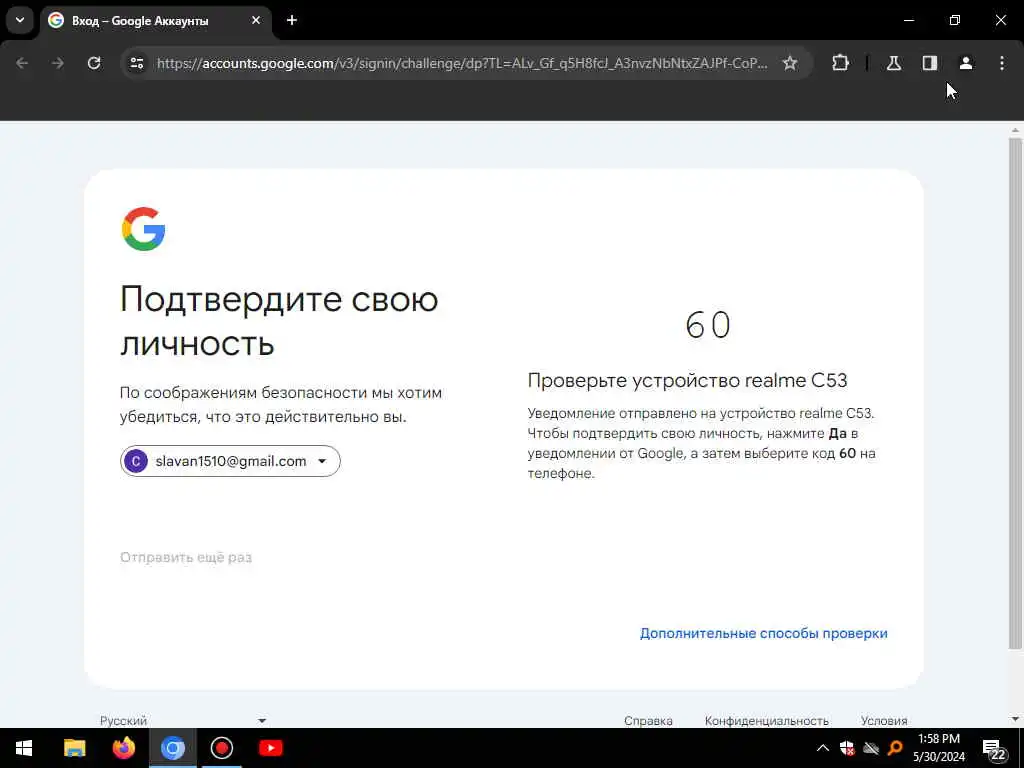This screenshot has height=768, width=1024.
Task: Minimize the browser window
Action: coord(908,20)
